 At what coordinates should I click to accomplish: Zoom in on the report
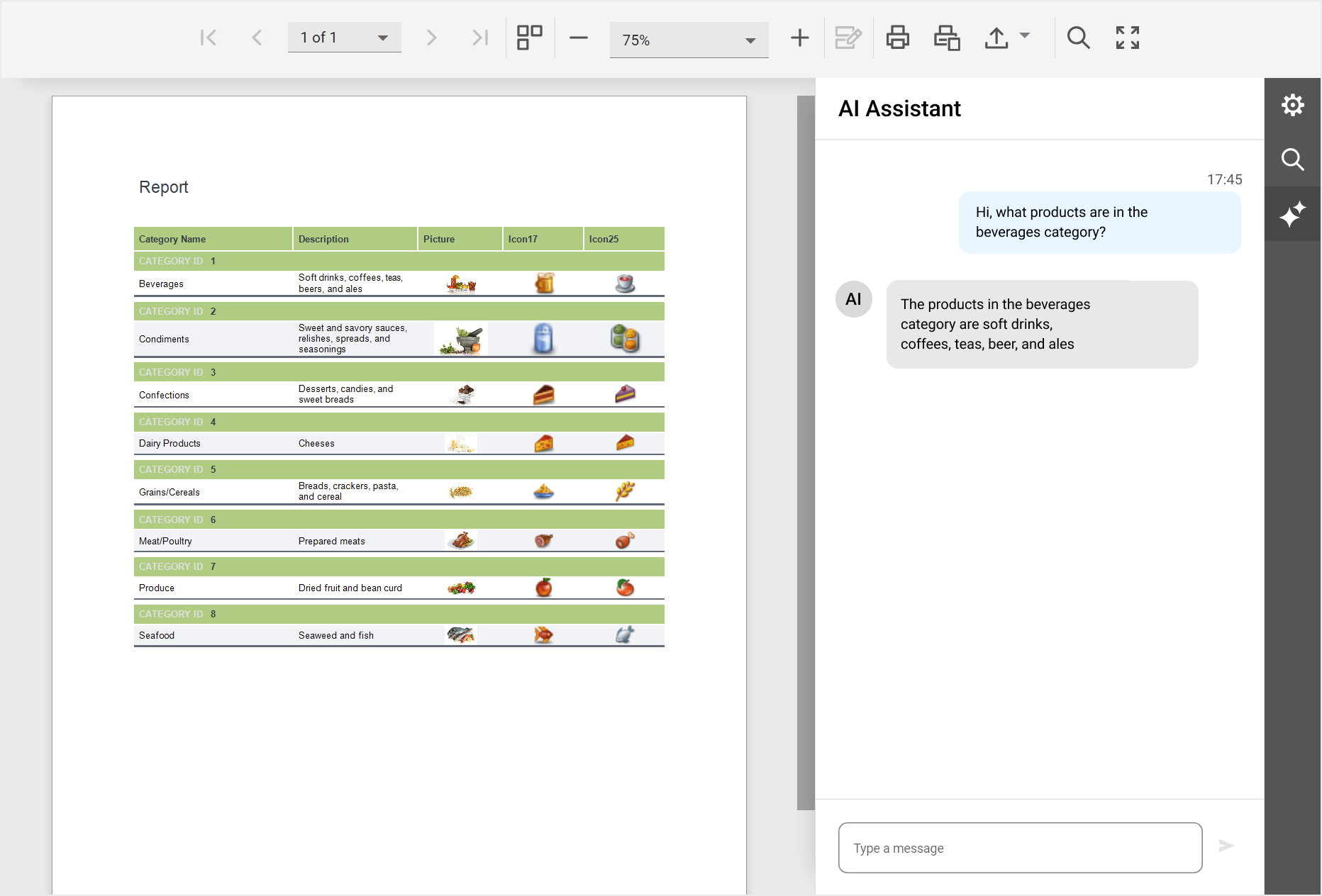(799, 38)
